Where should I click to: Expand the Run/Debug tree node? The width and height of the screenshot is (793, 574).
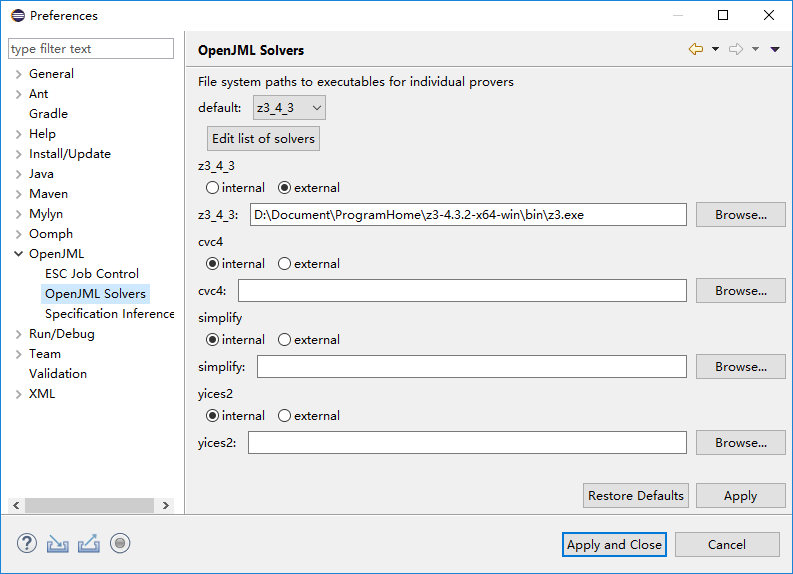click(x=19, y=334)
